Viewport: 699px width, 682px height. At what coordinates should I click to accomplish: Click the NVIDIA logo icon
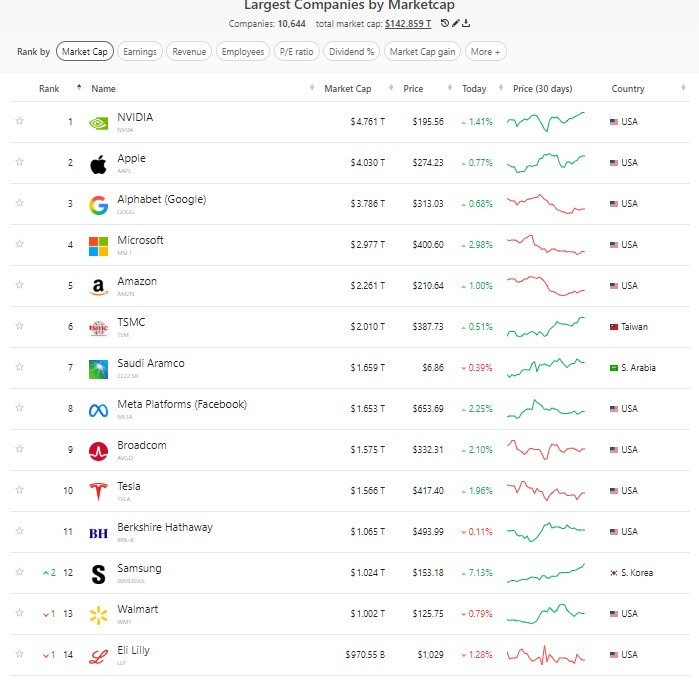pos(98,123)
